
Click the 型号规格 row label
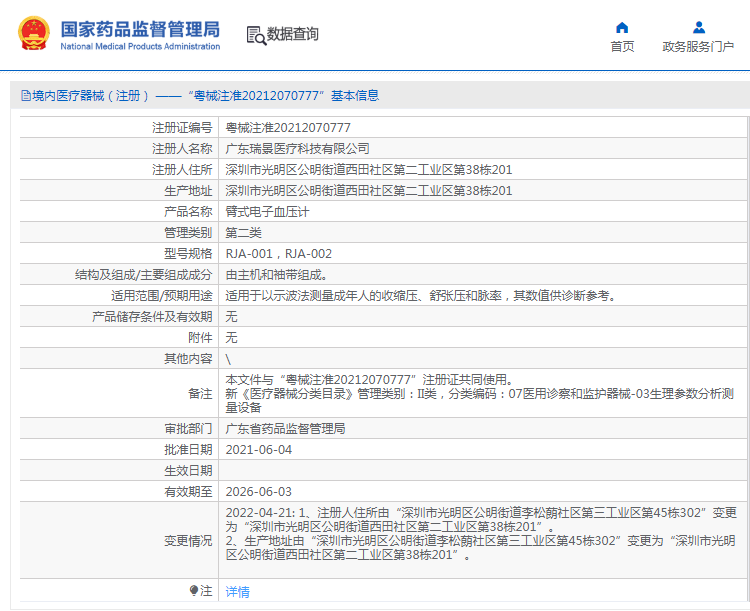tap(188, 254)
